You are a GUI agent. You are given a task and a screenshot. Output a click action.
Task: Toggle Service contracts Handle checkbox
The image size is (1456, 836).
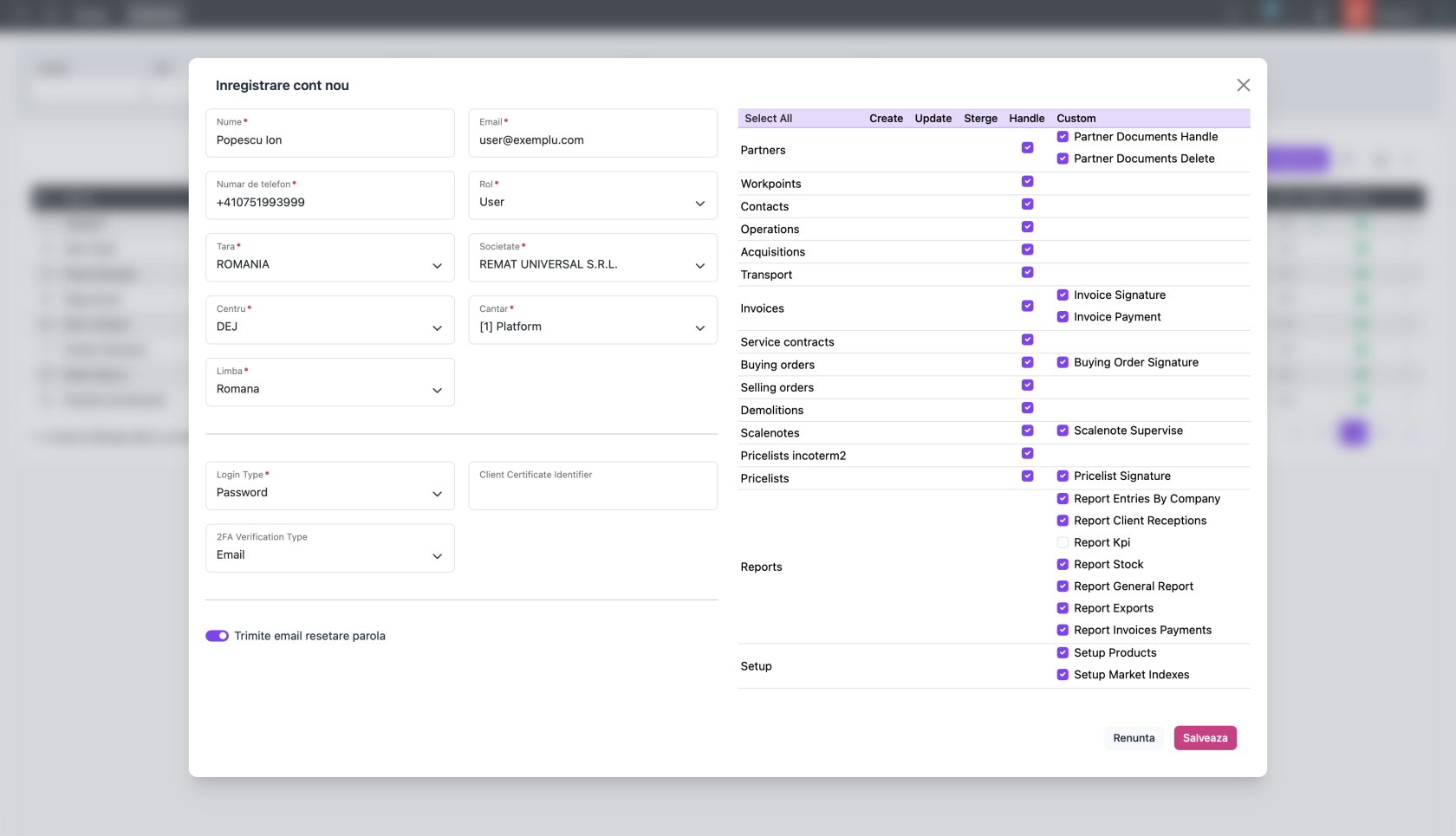coord(1027,340)
